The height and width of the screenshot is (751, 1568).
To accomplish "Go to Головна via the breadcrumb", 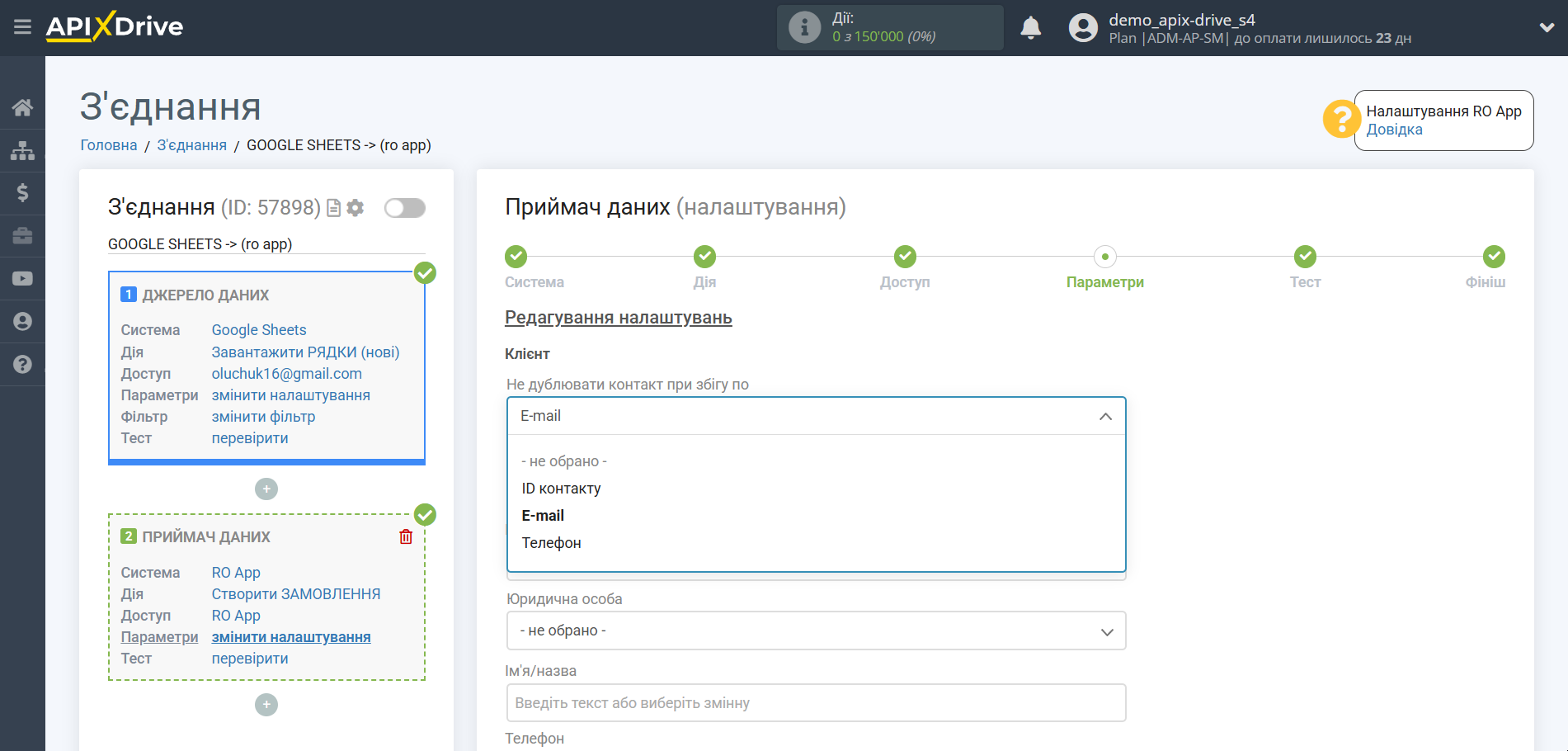I will 108,144.
